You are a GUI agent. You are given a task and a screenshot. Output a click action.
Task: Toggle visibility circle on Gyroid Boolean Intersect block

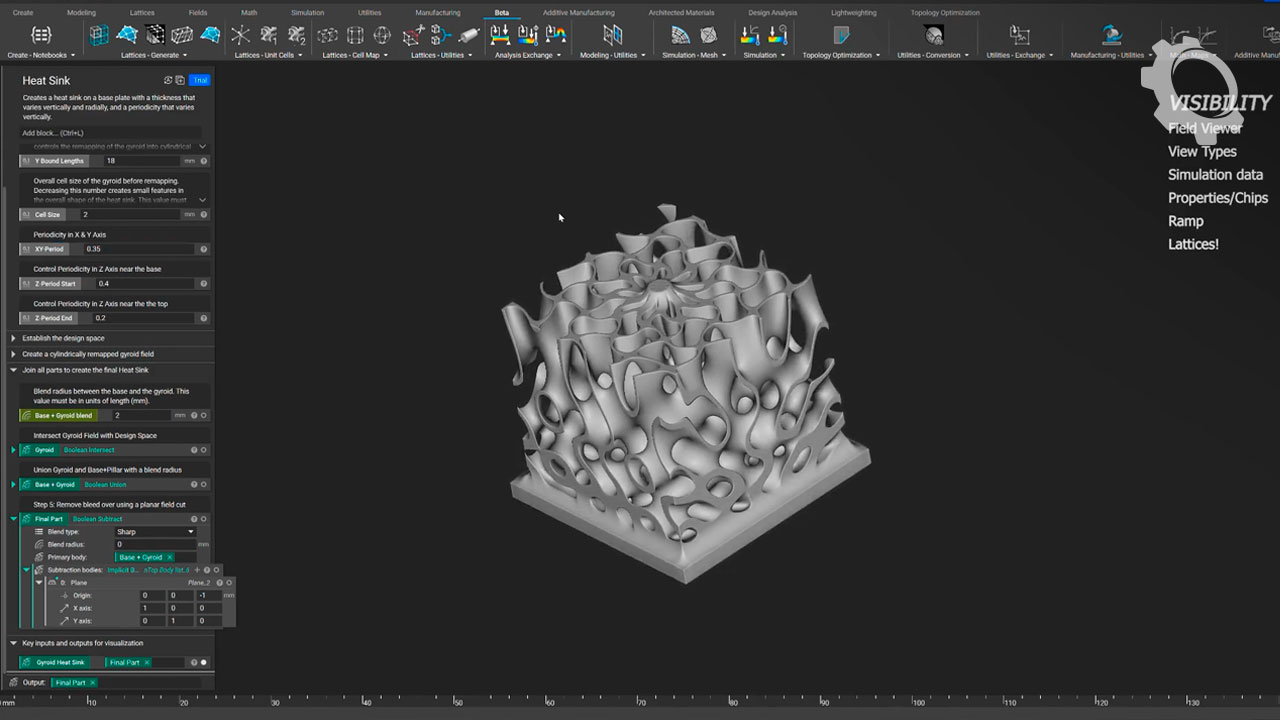[x=204, y=450]
